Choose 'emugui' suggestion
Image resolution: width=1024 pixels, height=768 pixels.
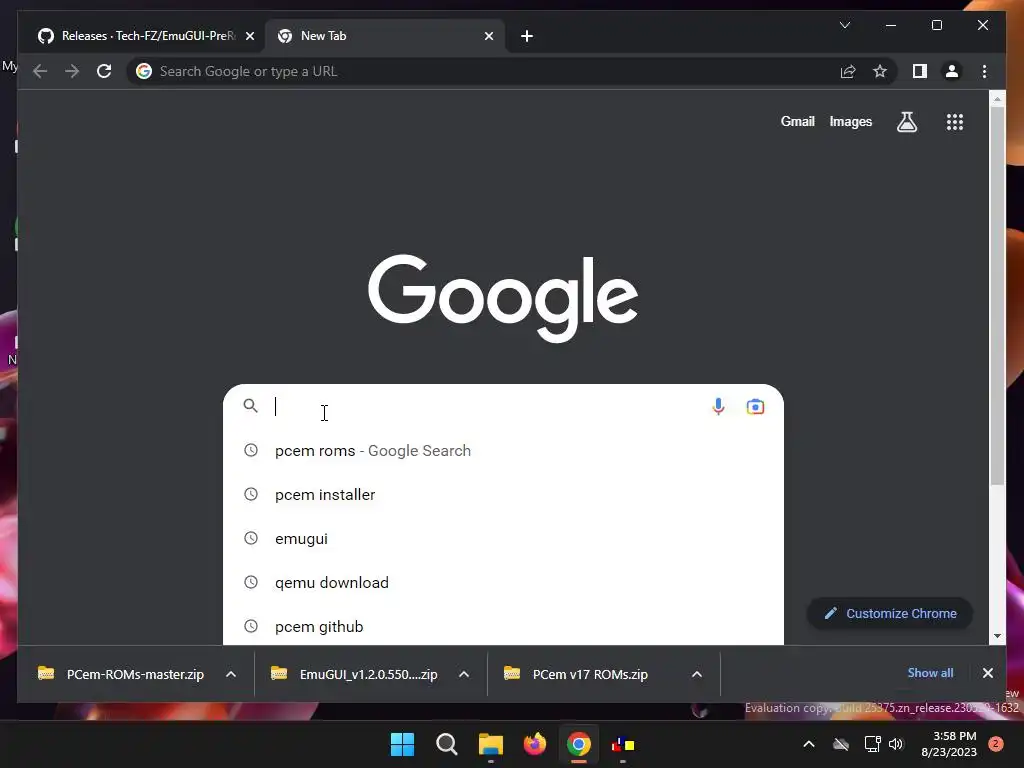[503, 539]
